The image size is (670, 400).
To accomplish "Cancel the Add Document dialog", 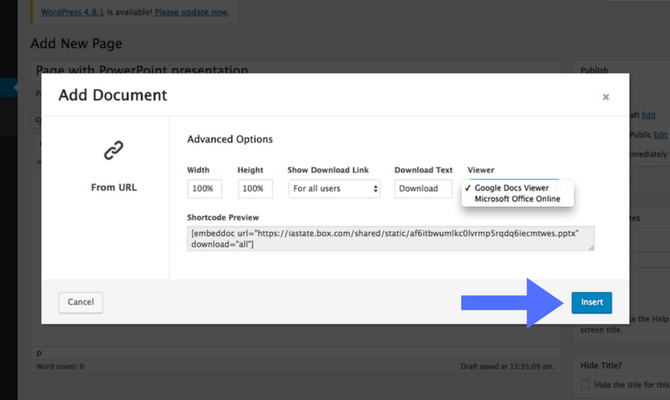I will 80,302.
